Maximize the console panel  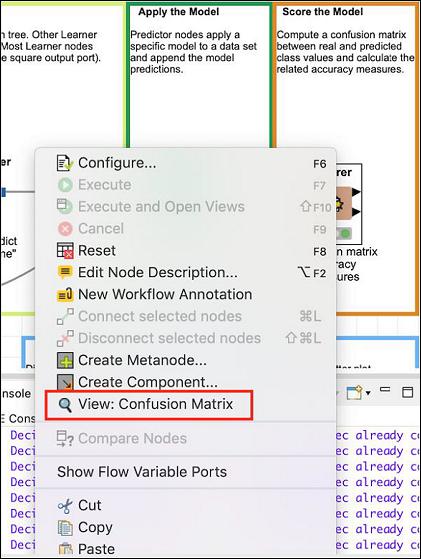click(x=407, y=392)
